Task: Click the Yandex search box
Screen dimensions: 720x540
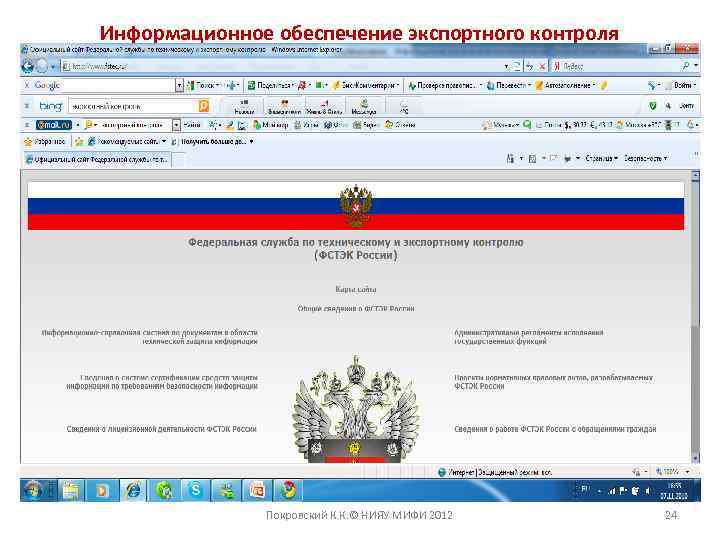Action: pyautogui.click(x=620, y=66)
